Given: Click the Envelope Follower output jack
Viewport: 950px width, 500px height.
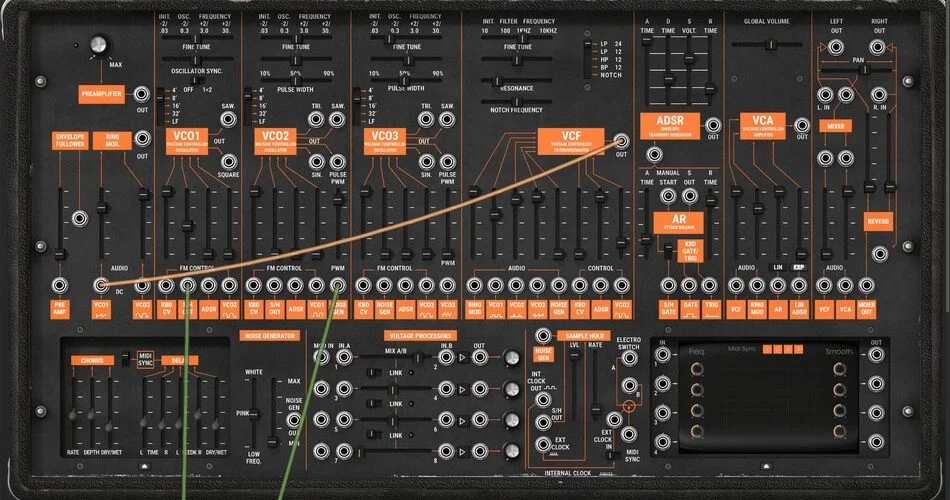Looking at the screenshot, I should coord(79,219).
